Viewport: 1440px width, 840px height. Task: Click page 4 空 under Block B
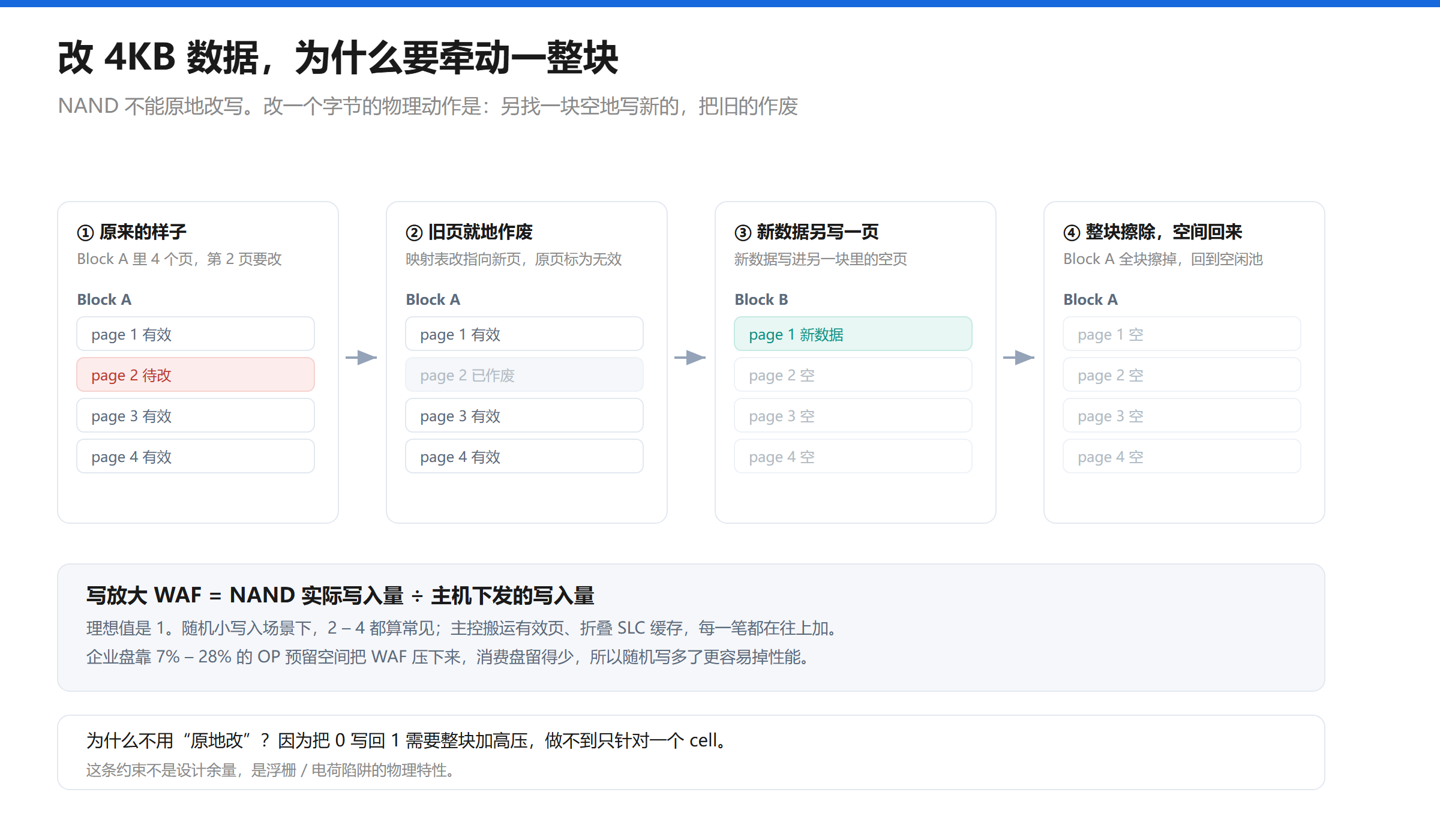pyautogui.click(x=853, y=457)
